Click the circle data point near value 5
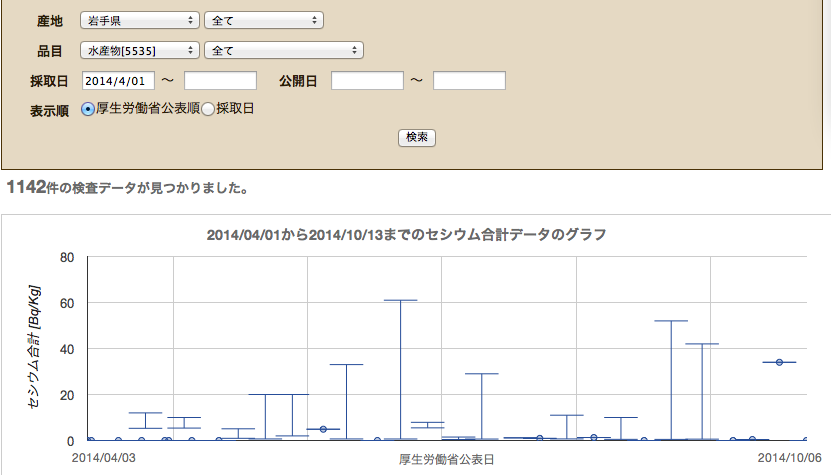 point(323,429)
